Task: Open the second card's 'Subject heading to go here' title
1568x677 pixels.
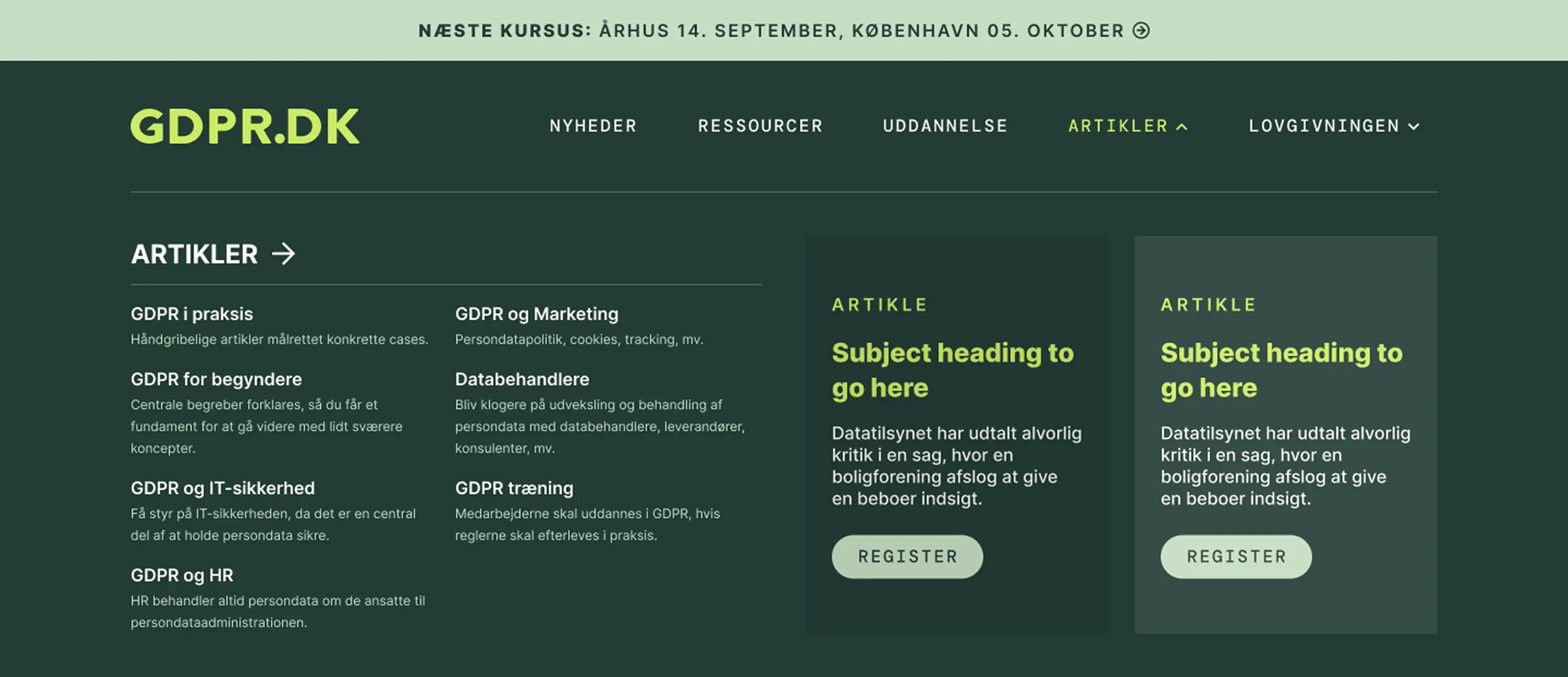Action: point(1281,370)
